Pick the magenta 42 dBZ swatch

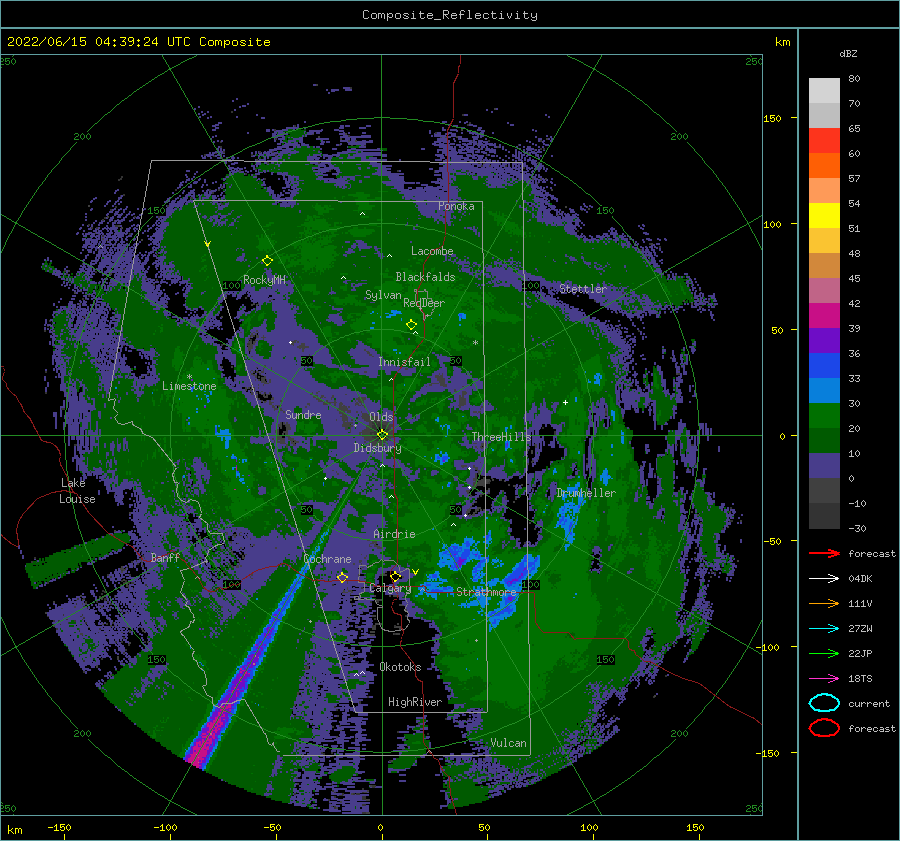pyautogui.click(x=824, y=315)
